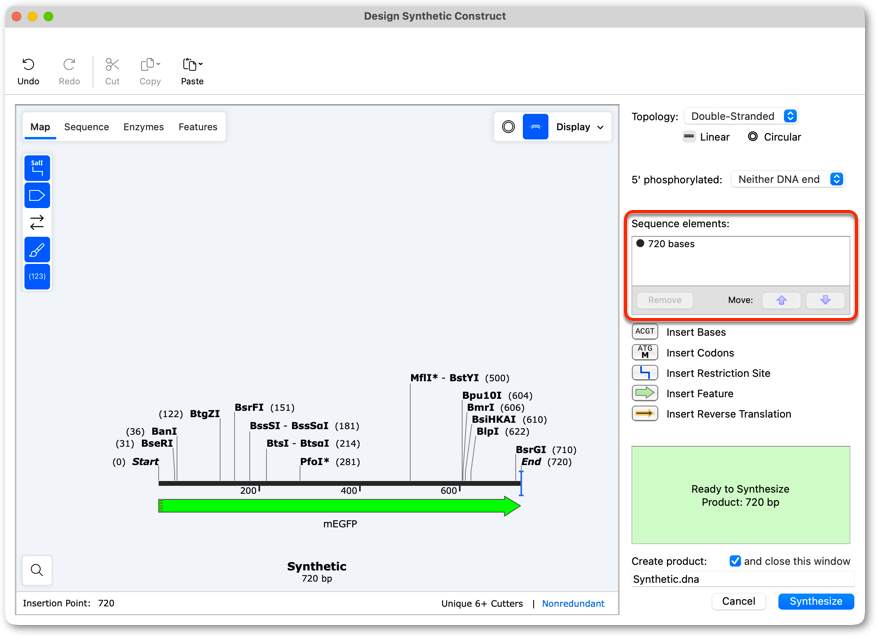Click the BlpI (622) enzyme label
This screenshot has width=876, height=636.
pyautogui.click(x=502, y=431)
